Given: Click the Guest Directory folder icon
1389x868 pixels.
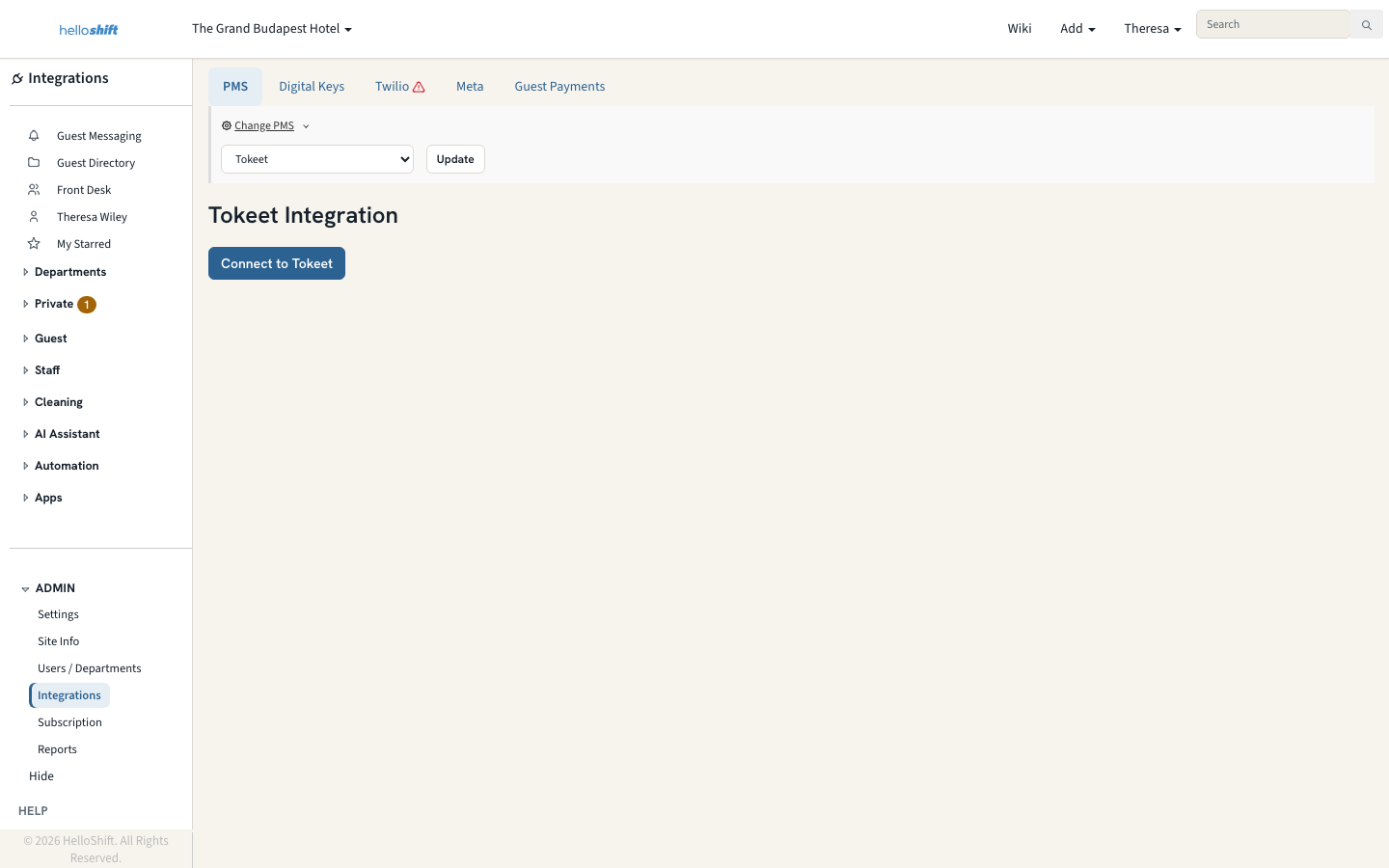Looking at the screenshot, I should pos(34,163).
